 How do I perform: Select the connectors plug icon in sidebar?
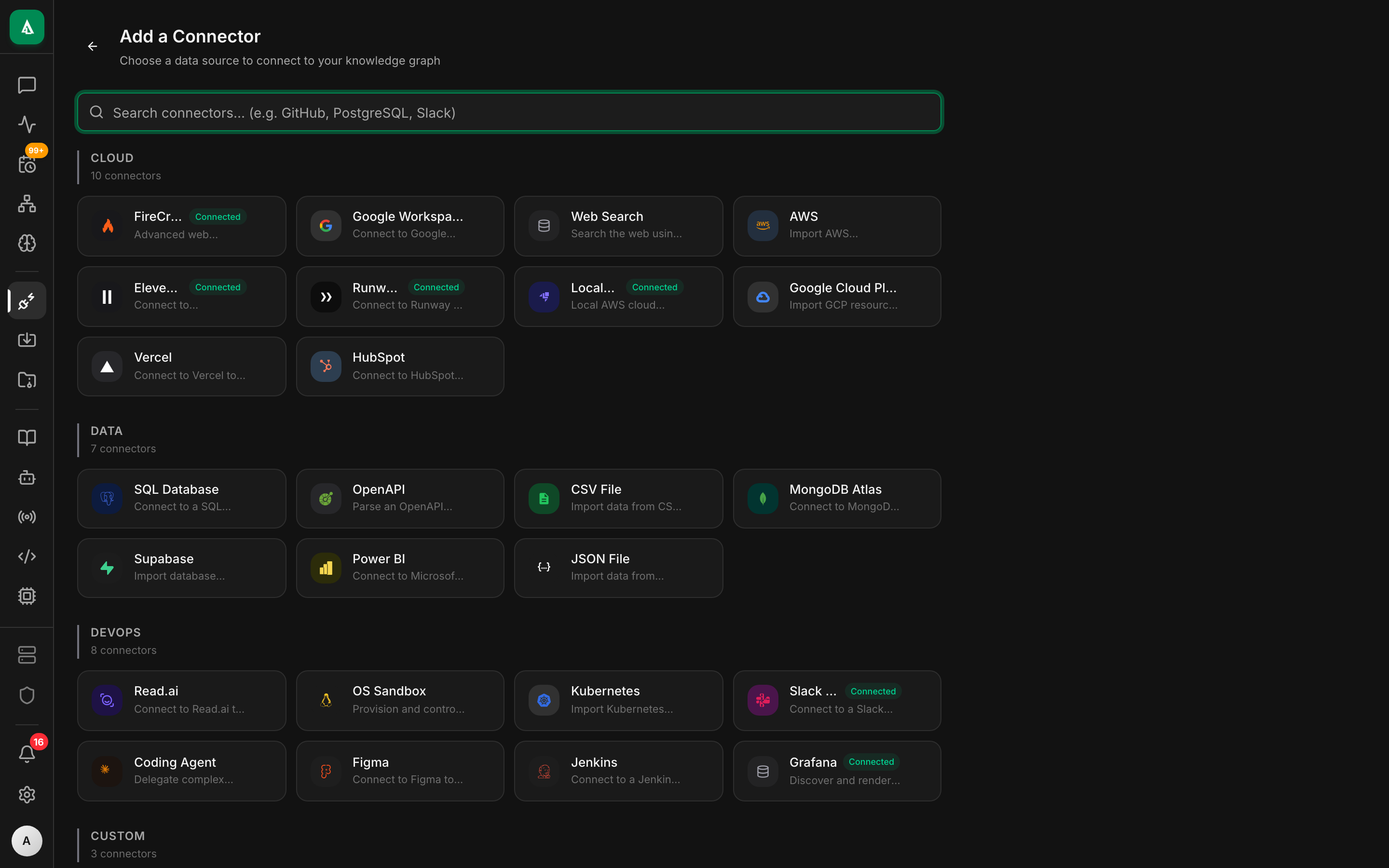click(x=27, y=300)
